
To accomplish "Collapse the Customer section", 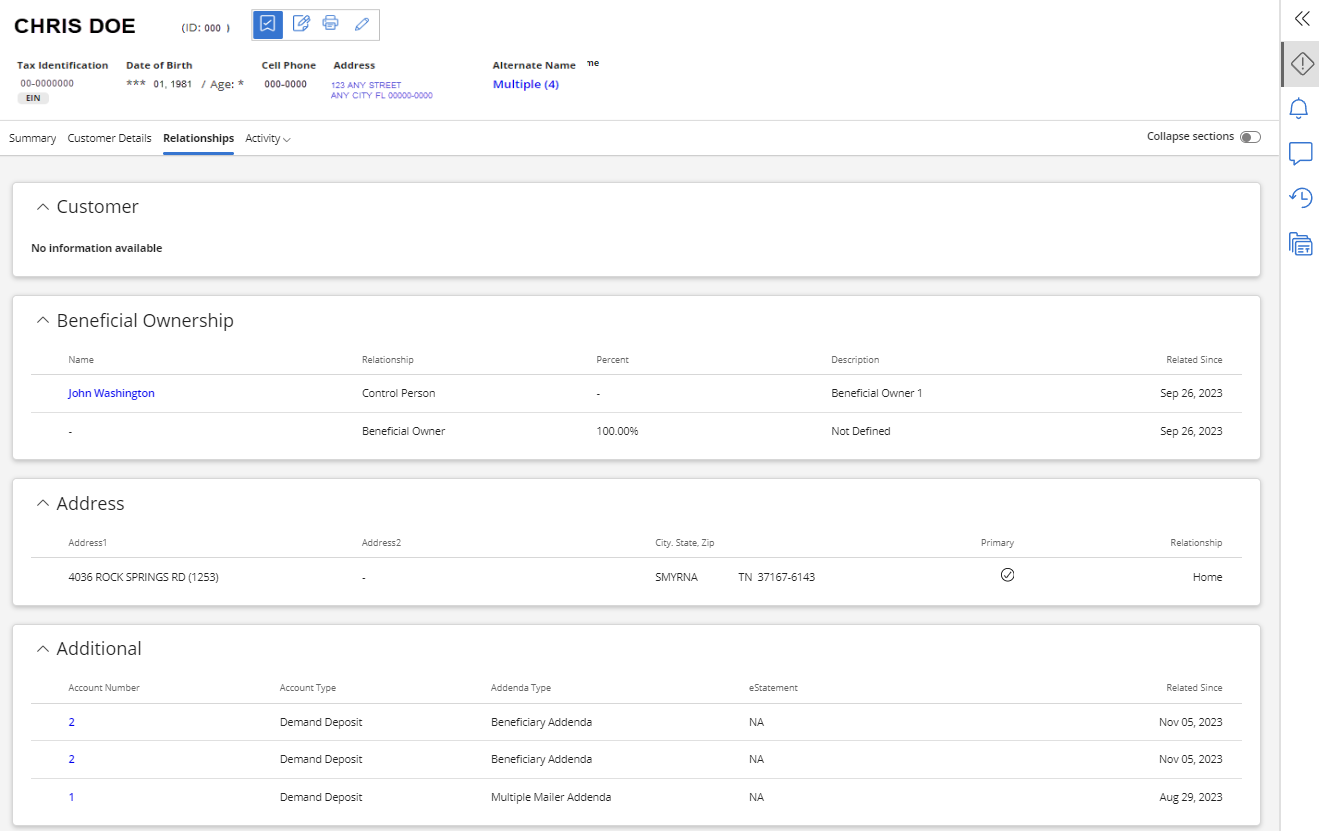I will (x=42, y=207).
